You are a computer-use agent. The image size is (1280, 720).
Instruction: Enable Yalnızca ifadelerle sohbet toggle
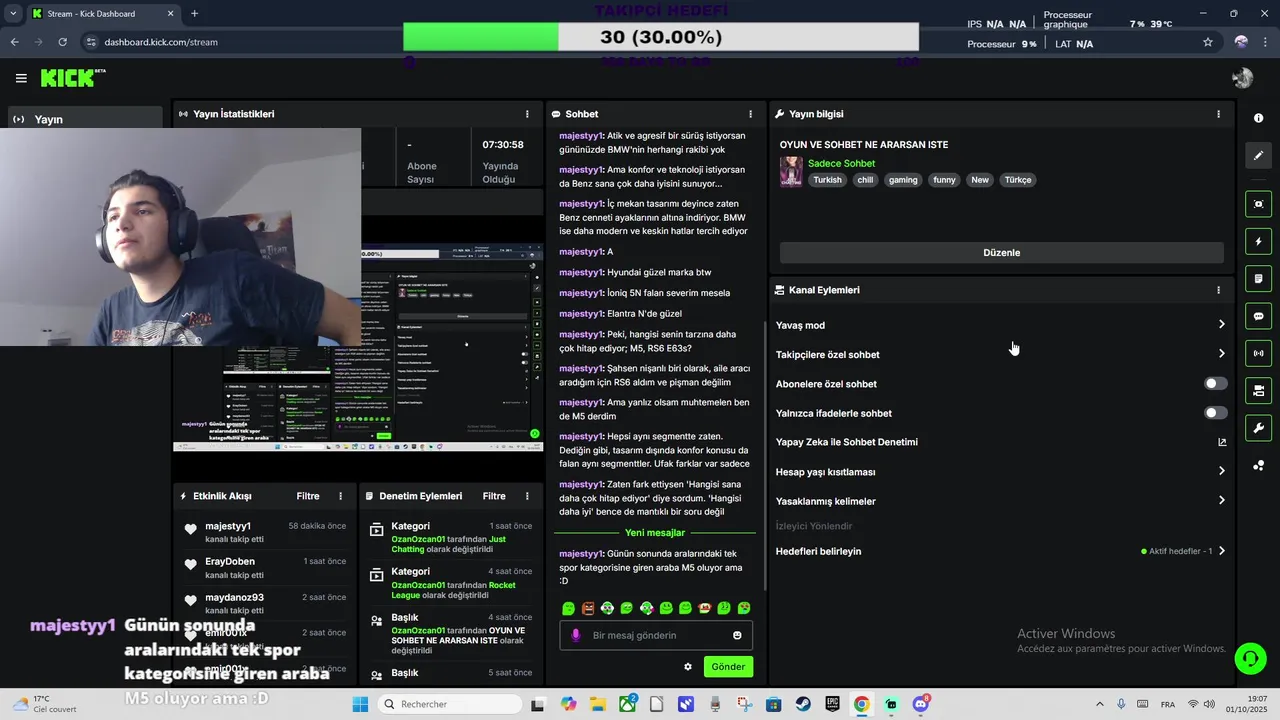point(1215,413)
